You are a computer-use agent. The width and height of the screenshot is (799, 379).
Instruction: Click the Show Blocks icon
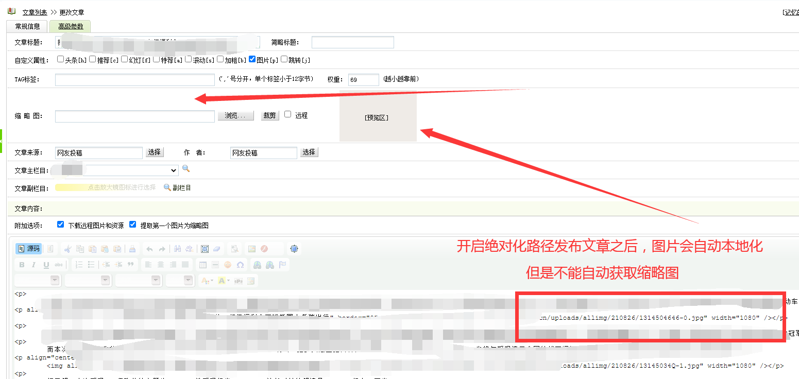pyautogui.click(x=234, y=249)
